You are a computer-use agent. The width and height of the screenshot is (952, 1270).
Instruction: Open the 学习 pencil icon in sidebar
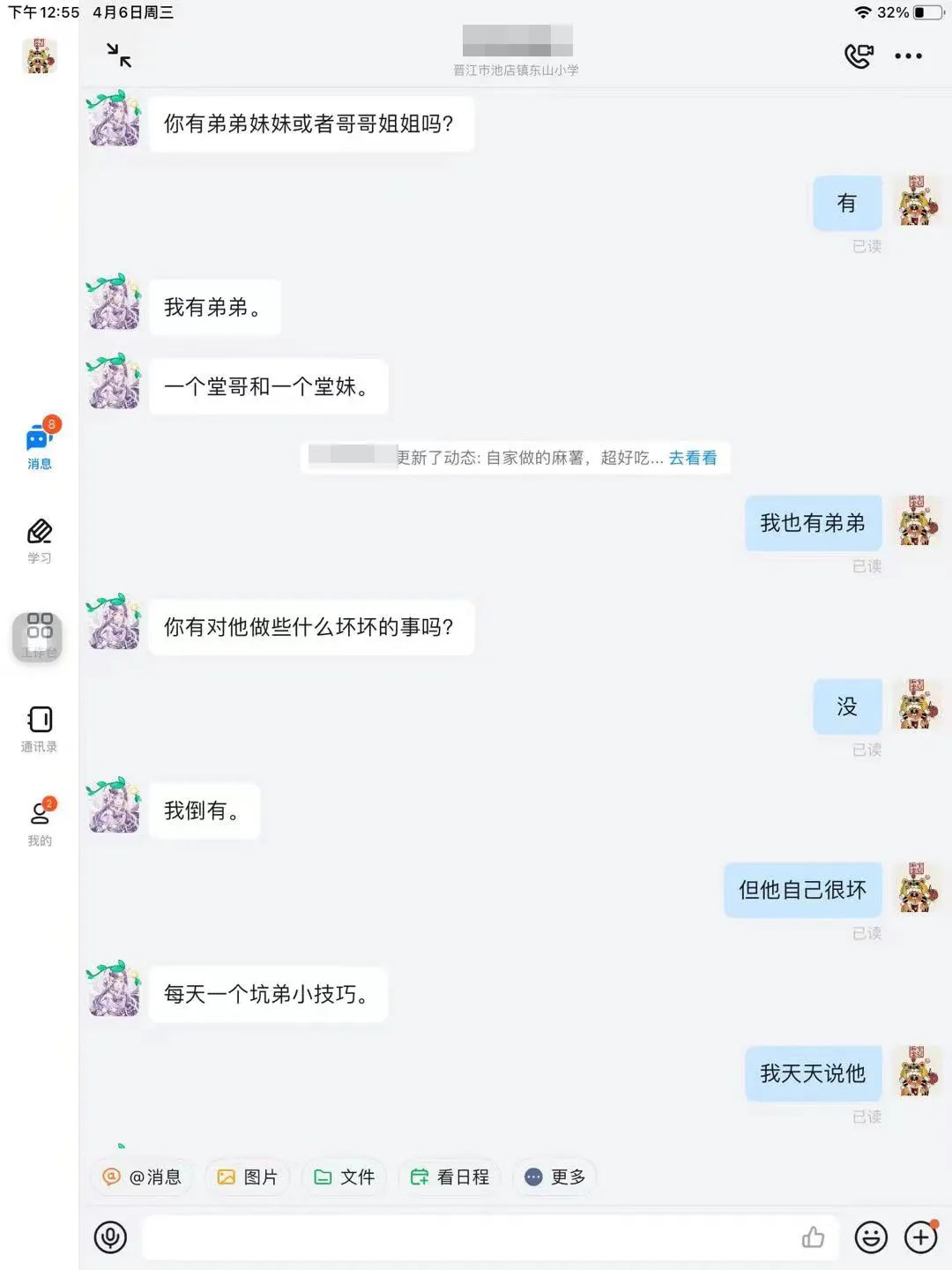point(40,542)
